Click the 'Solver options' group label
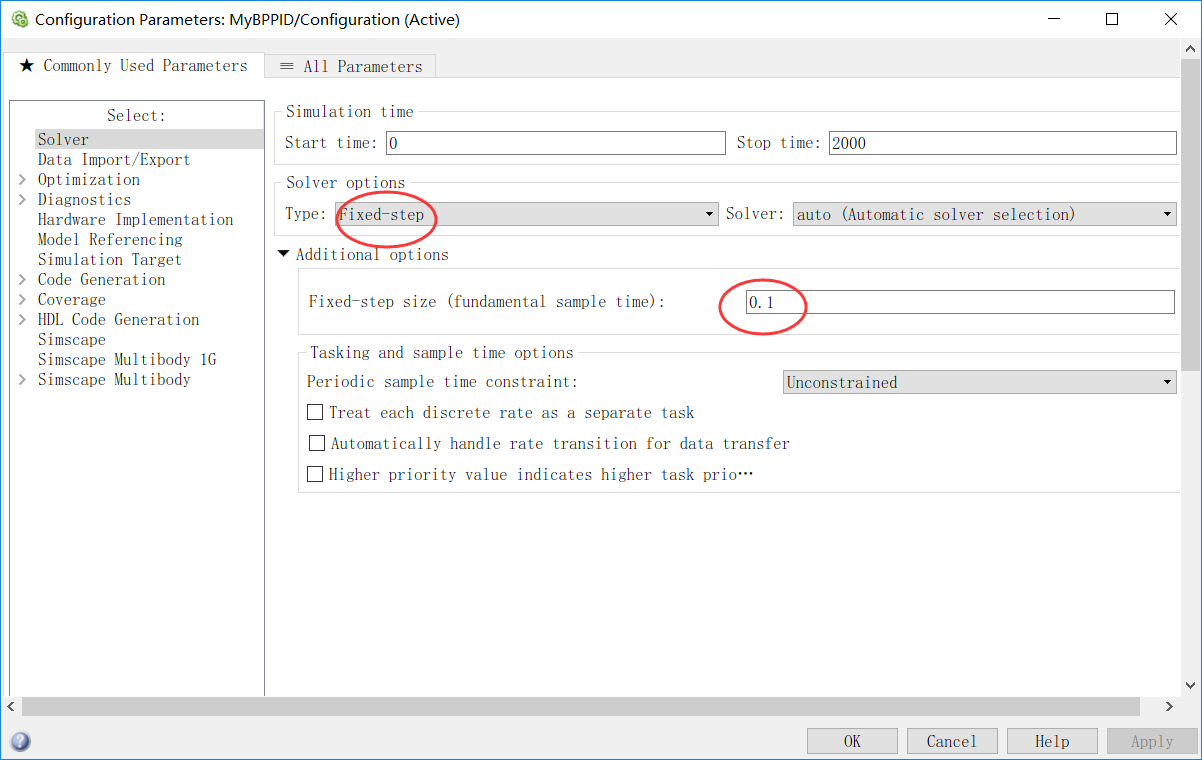Viewport: 1202px width, 760px height. (346, 183)
